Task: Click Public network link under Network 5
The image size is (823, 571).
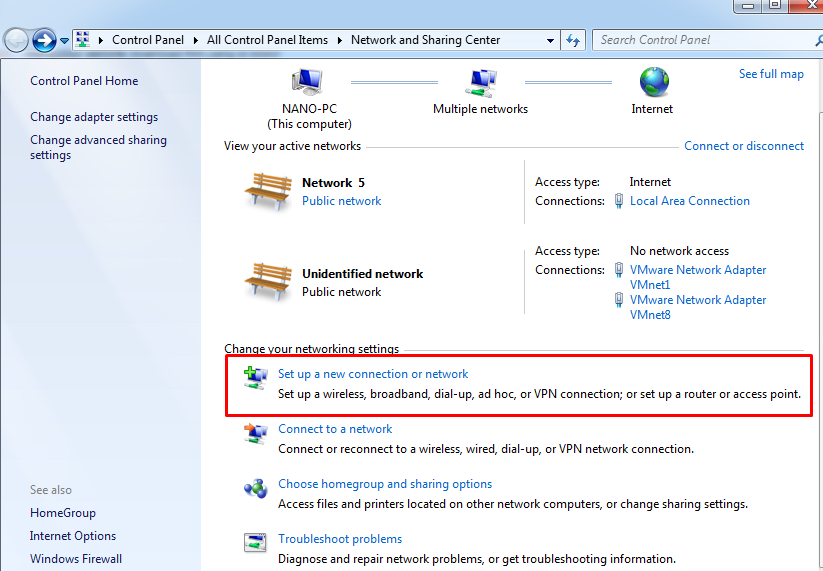Action: point(341,201)
